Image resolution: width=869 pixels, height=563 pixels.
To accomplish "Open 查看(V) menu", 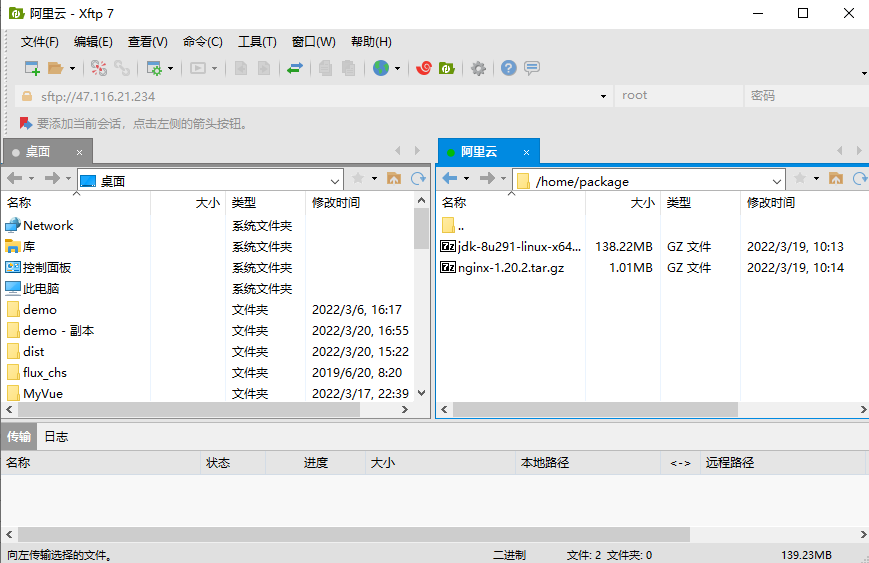I will click(147, 42).
